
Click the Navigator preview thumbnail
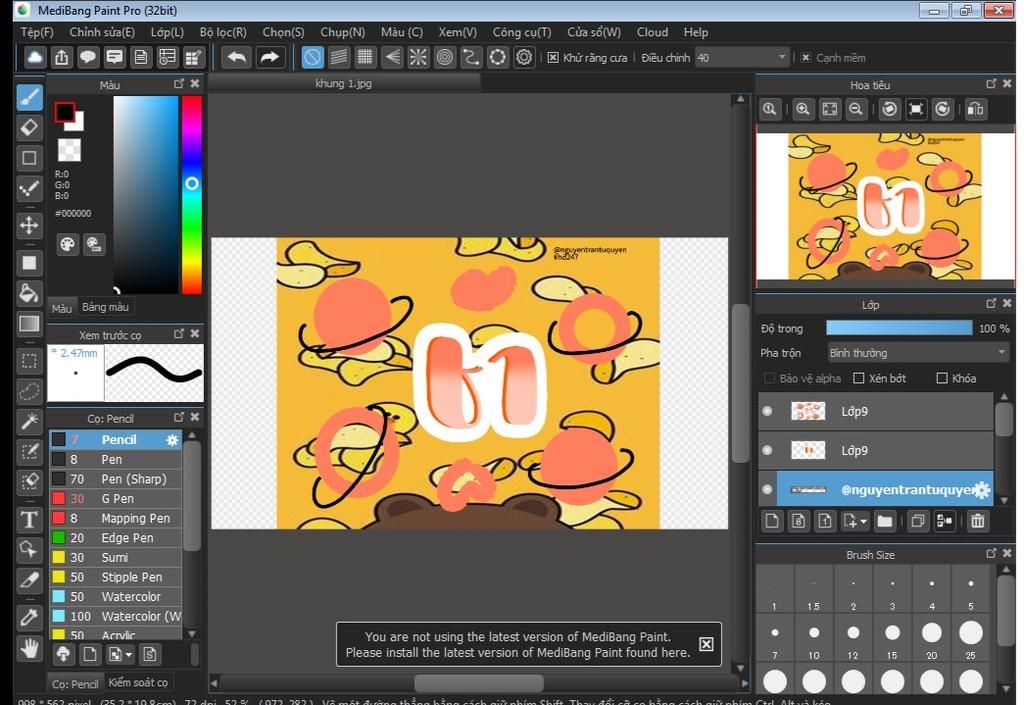[x=885, y=206]
